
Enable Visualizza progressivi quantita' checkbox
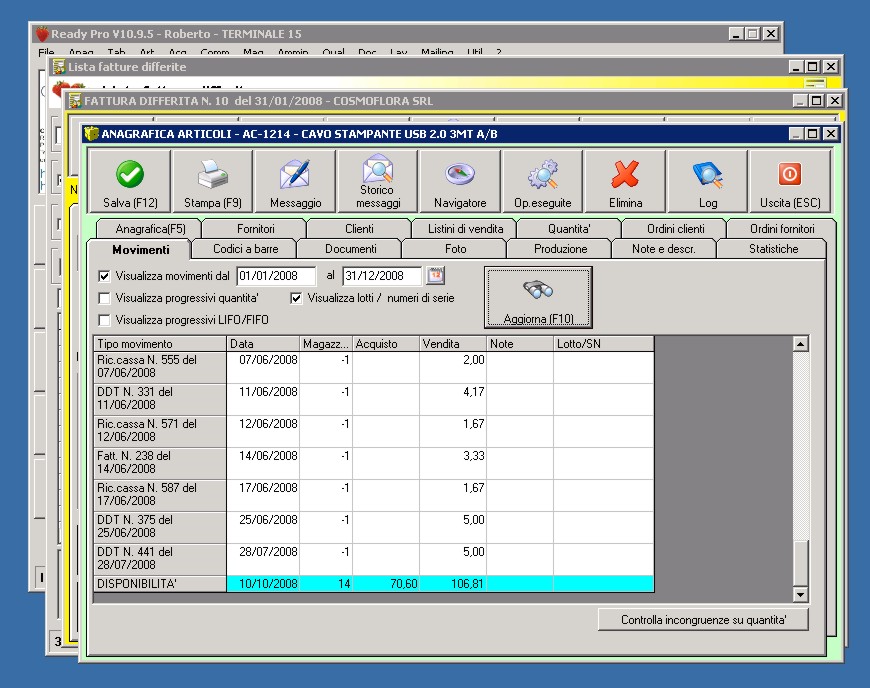pos(105,298)
